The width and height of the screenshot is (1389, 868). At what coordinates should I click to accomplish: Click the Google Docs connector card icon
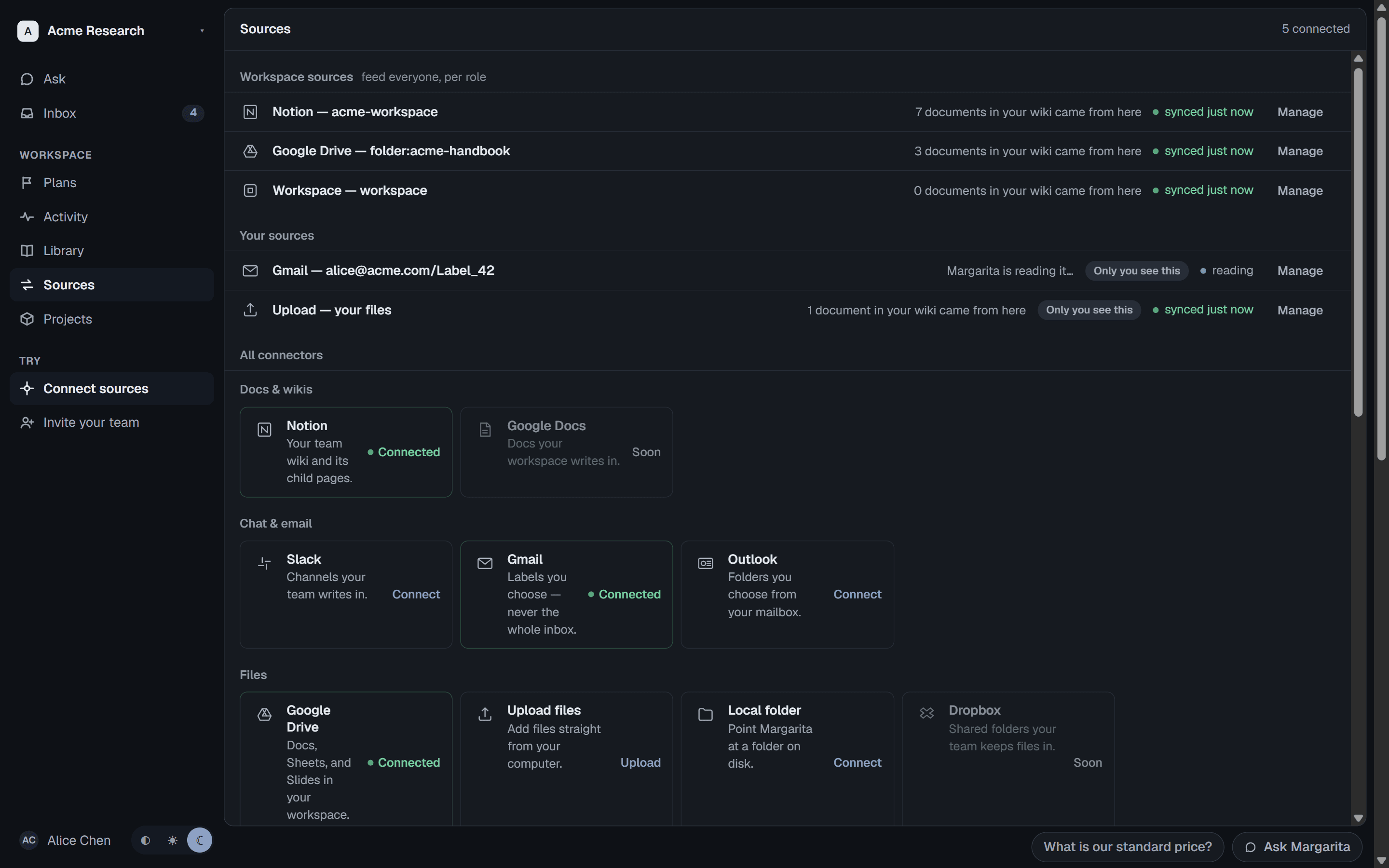tap(485, 429)
